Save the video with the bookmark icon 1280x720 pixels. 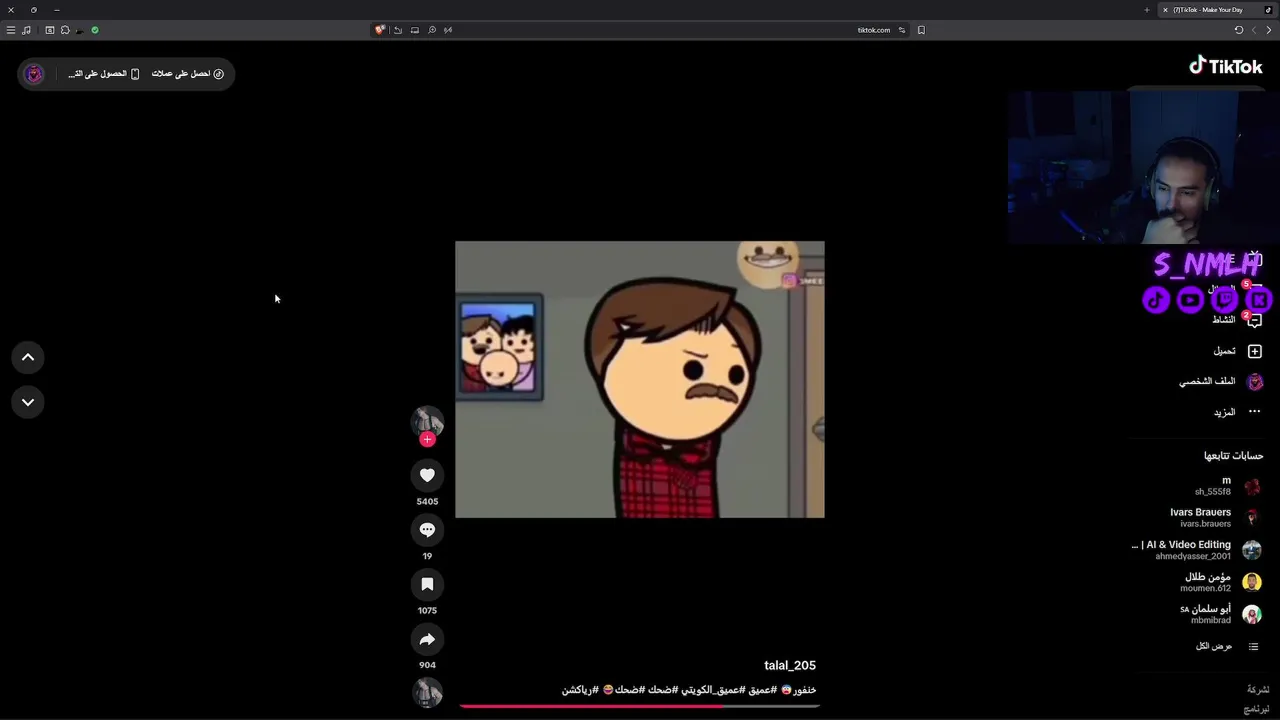coord(427,584)
